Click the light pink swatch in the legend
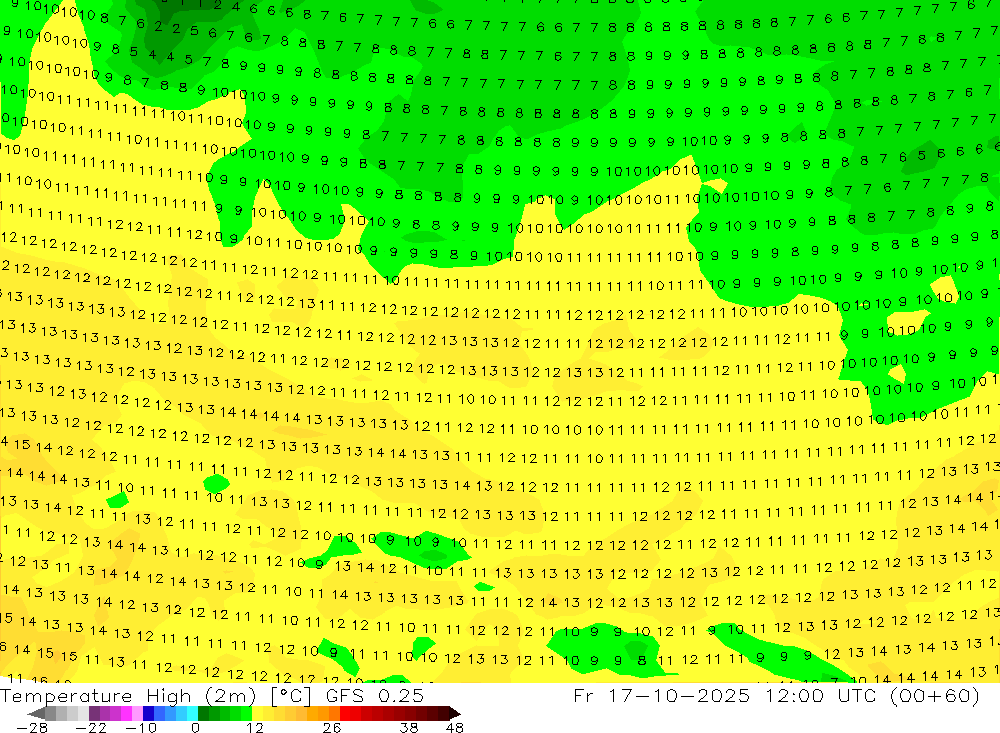Viewport: 1000px width, 733px height. pos(137,713)
